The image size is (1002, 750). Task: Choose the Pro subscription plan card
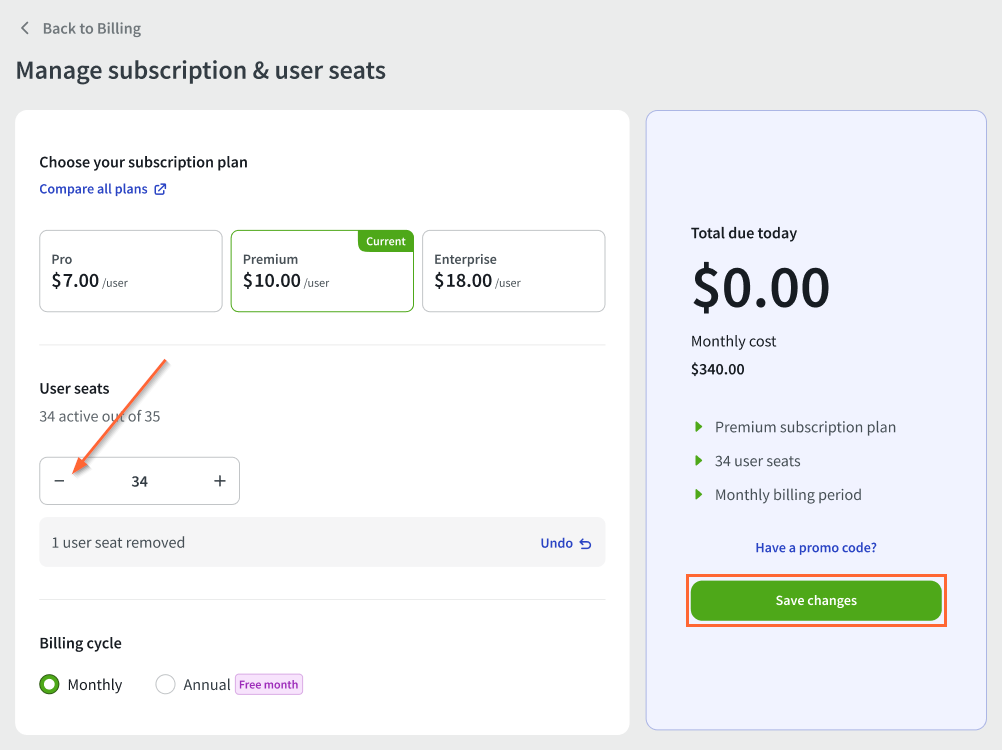[x=131, y=271]
